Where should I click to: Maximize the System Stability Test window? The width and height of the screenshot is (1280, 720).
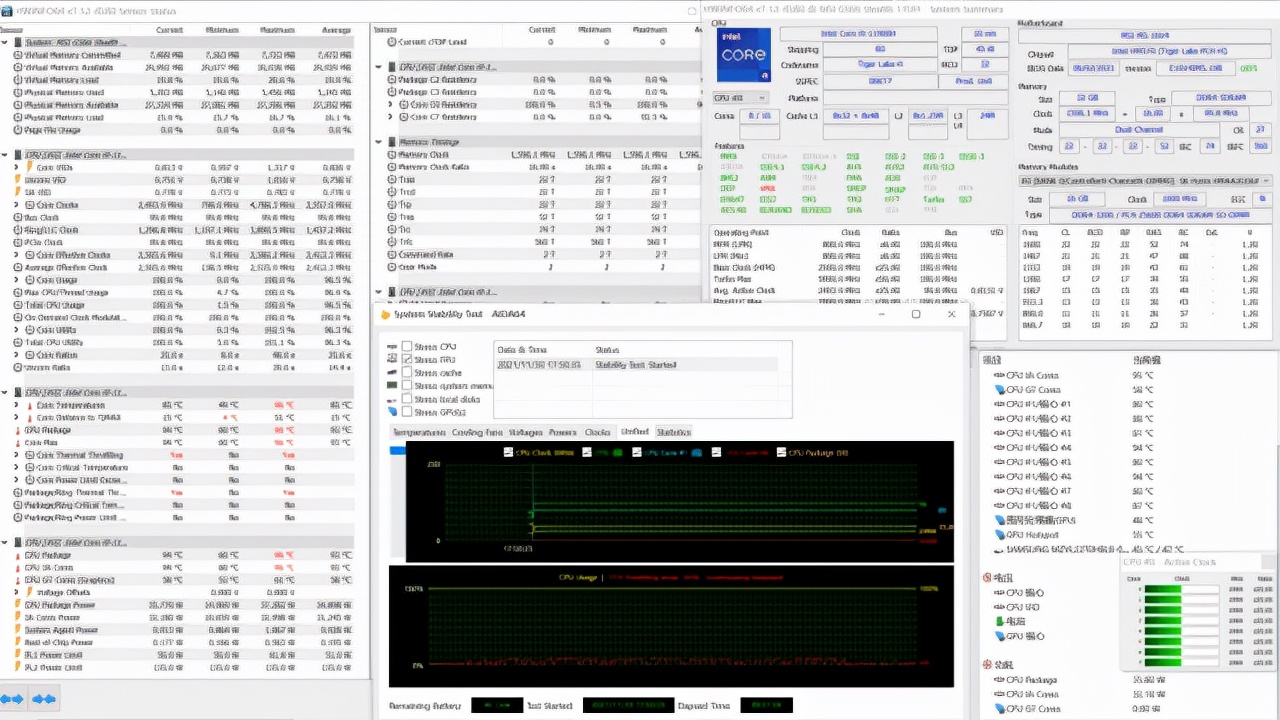pos(915,314)
